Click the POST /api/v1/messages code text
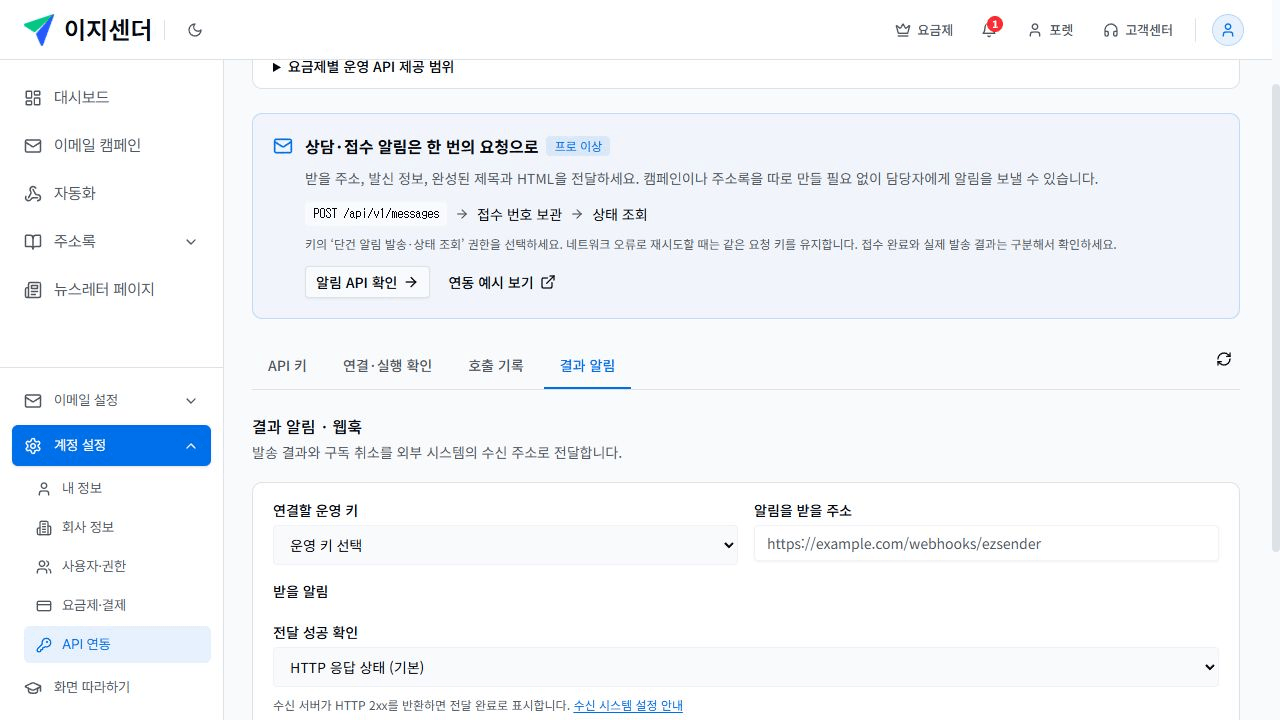The image size is (1280, 720). point(376,214)
